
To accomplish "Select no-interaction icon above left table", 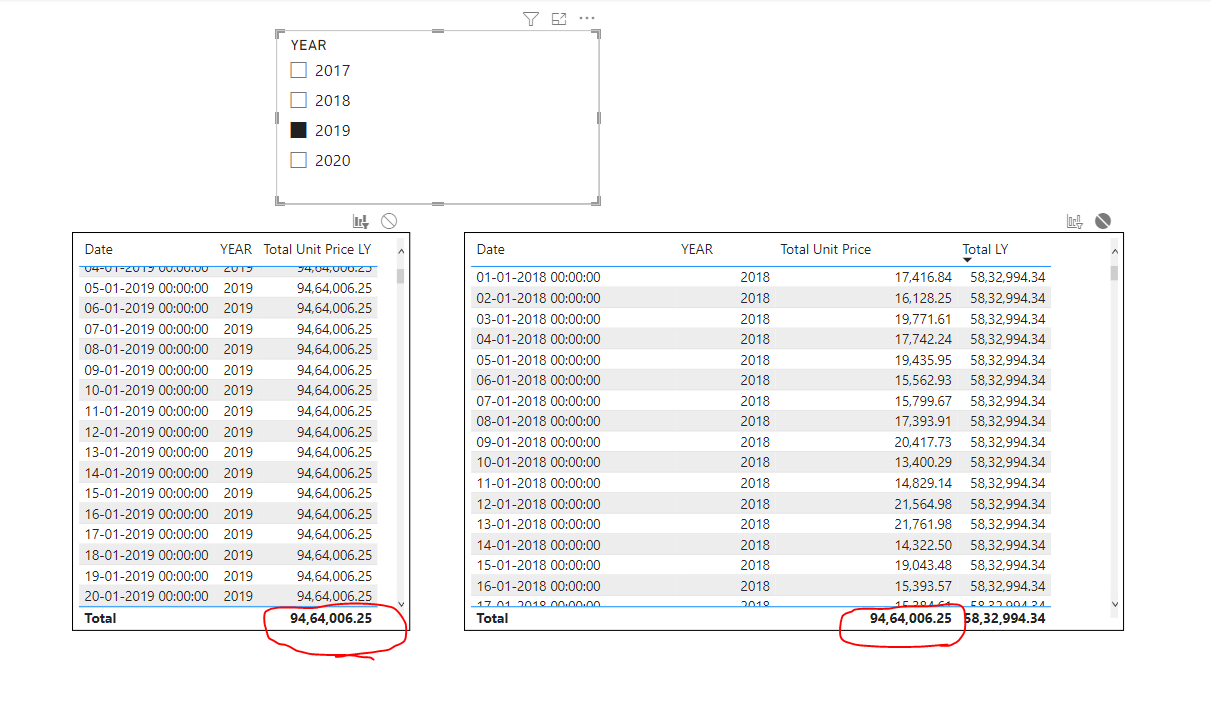I will click(389, 222).
